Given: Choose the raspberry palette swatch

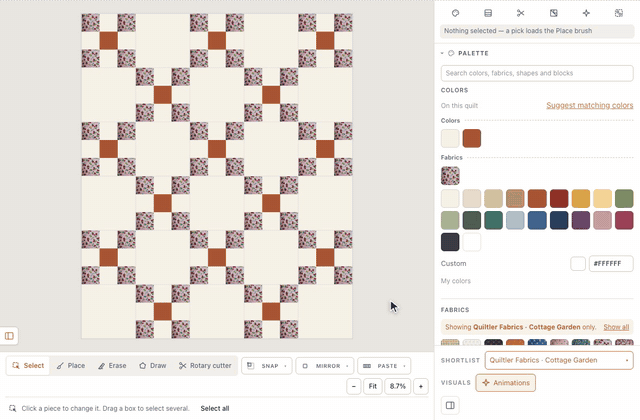Looking at the screenshot, I should click(624, 220).
